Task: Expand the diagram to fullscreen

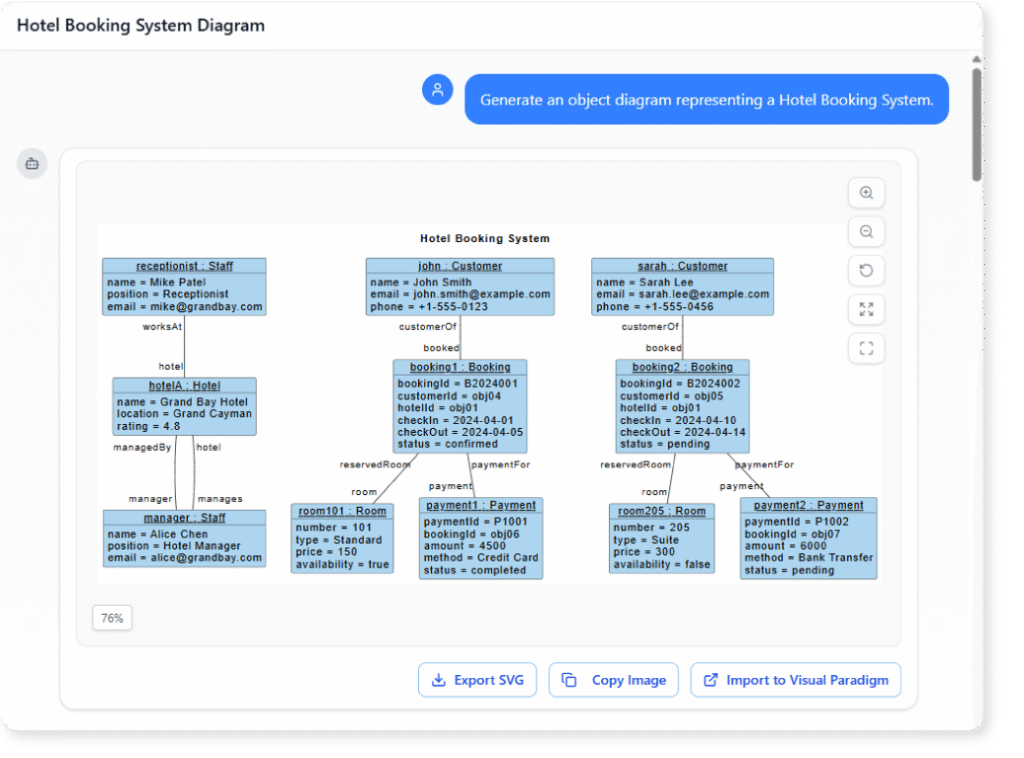Action: [x=866, y=309]
